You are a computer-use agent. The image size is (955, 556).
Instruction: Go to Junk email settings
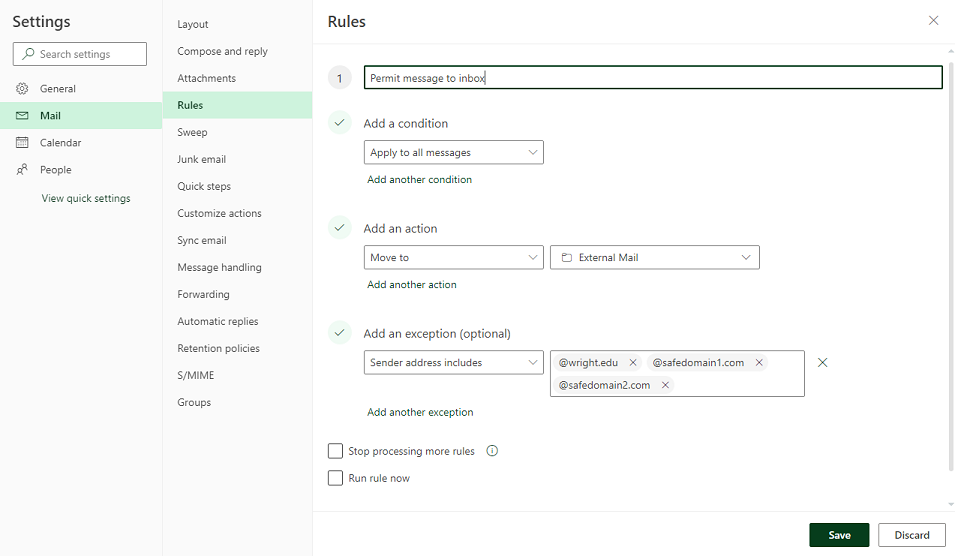pos(201,159)
